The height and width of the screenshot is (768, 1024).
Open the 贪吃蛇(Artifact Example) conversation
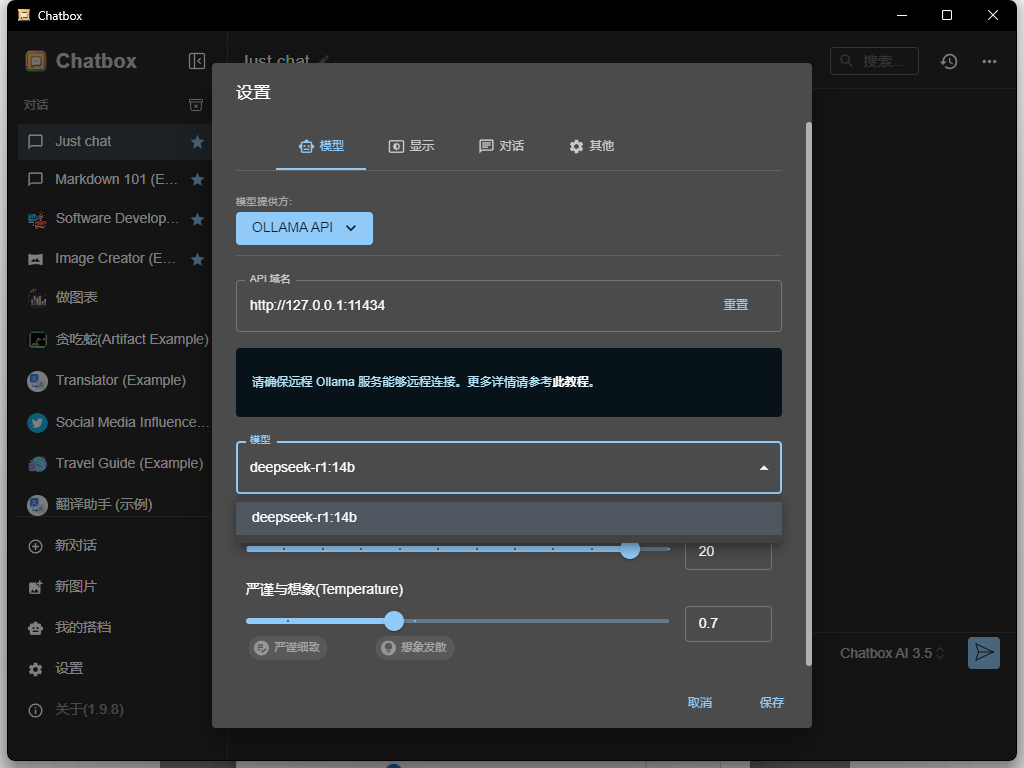[x=115, y=340]
